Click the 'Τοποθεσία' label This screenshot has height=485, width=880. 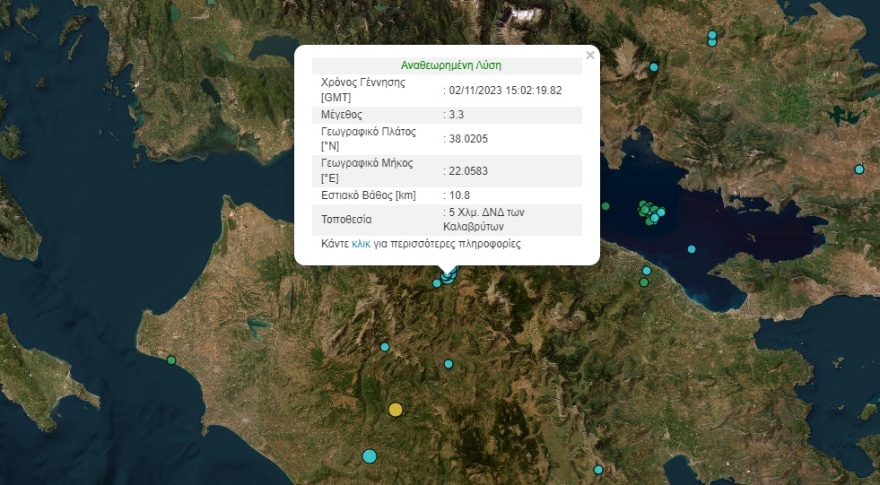[346, 219]
